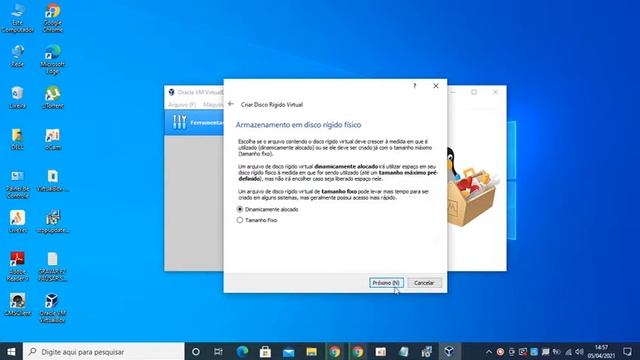This screenshot has height=360, width=640.
Task: Open the CMSClient desktop shortcut
Action: coord(18,304)
